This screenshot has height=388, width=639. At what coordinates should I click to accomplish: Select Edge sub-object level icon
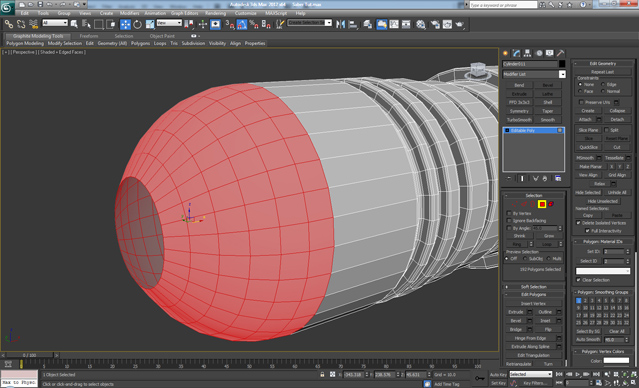click(524, 204)
